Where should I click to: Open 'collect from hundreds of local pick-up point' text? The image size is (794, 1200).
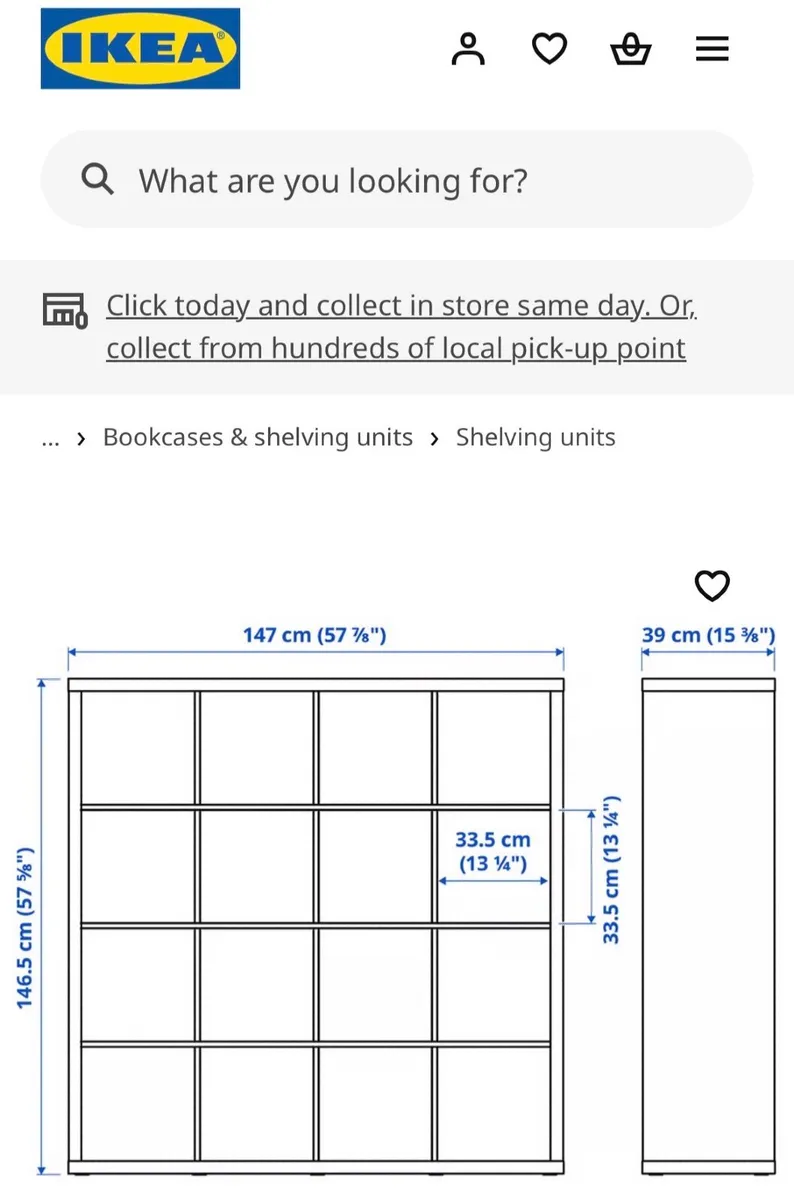[x=396, y=348]
